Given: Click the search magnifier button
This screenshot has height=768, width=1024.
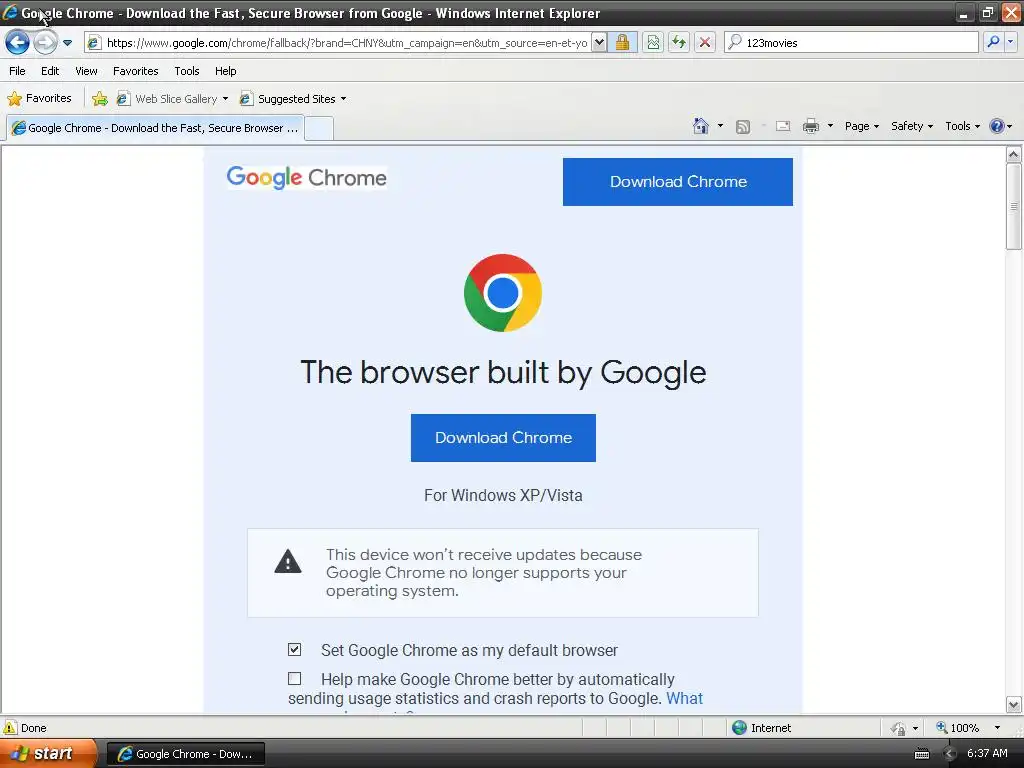Looking at the screenshot, I should tap(993, 42).
